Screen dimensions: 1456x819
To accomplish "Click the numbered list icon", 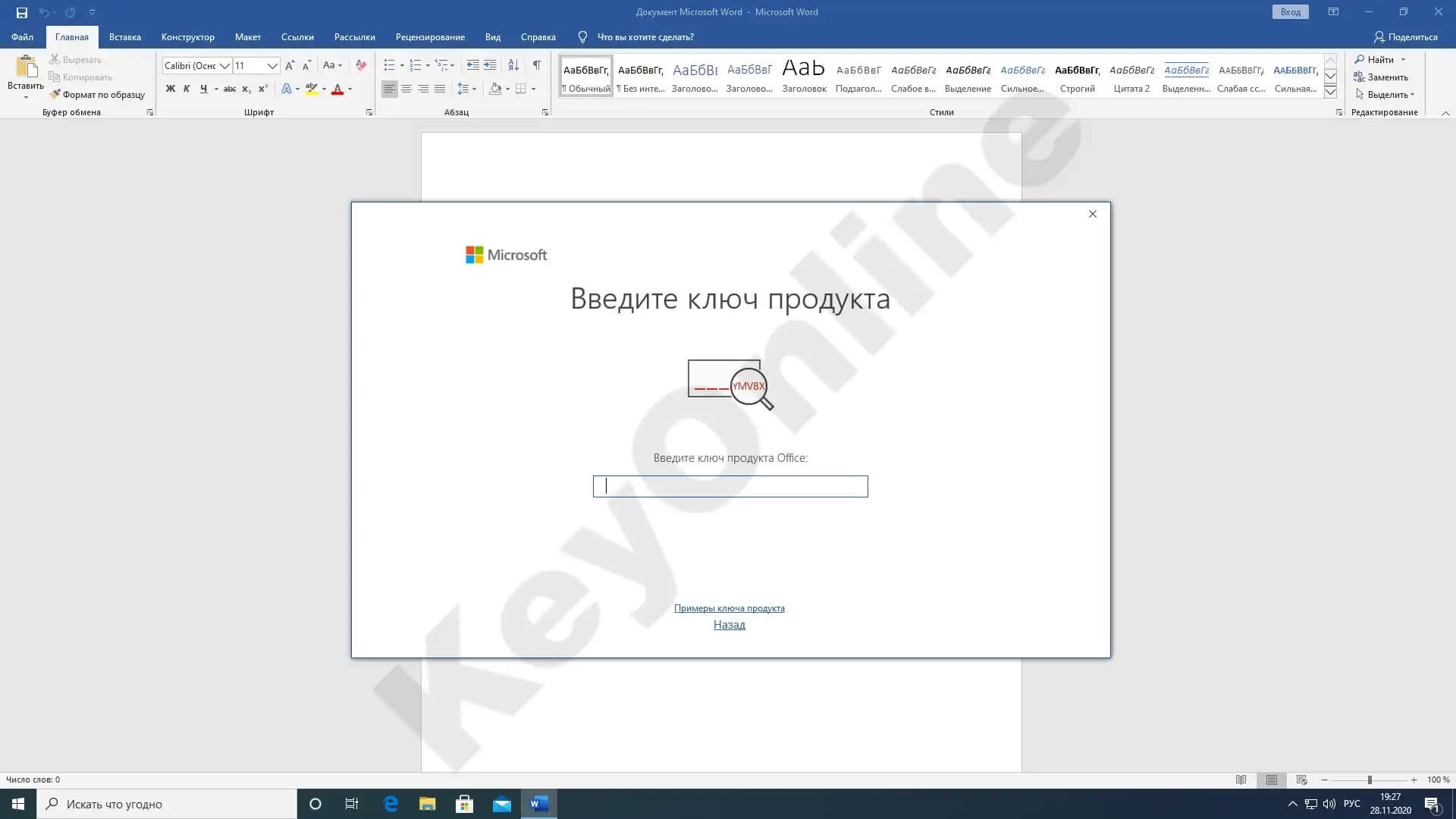I will [415, 65].
